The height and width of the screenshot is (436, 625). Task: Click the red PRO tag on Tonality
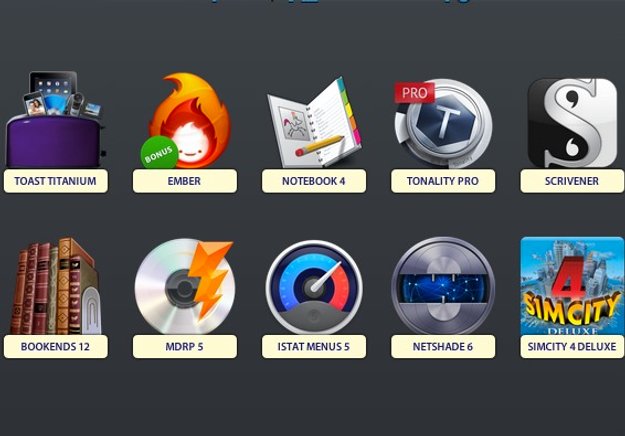pos(414,92)
